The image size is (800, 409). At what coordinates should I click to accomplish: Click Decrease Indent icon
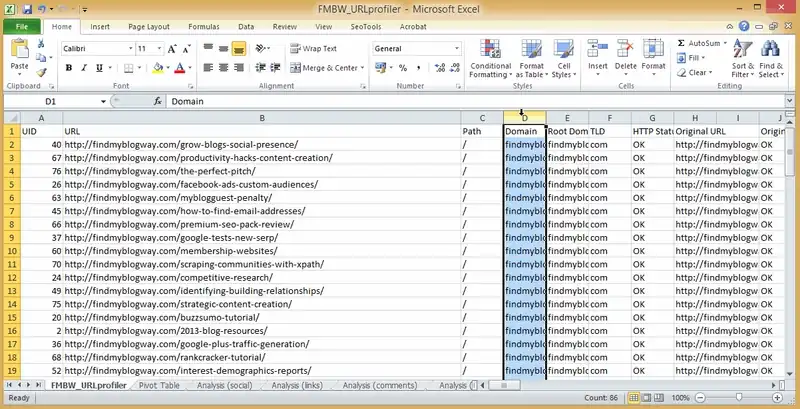point(261,67)
